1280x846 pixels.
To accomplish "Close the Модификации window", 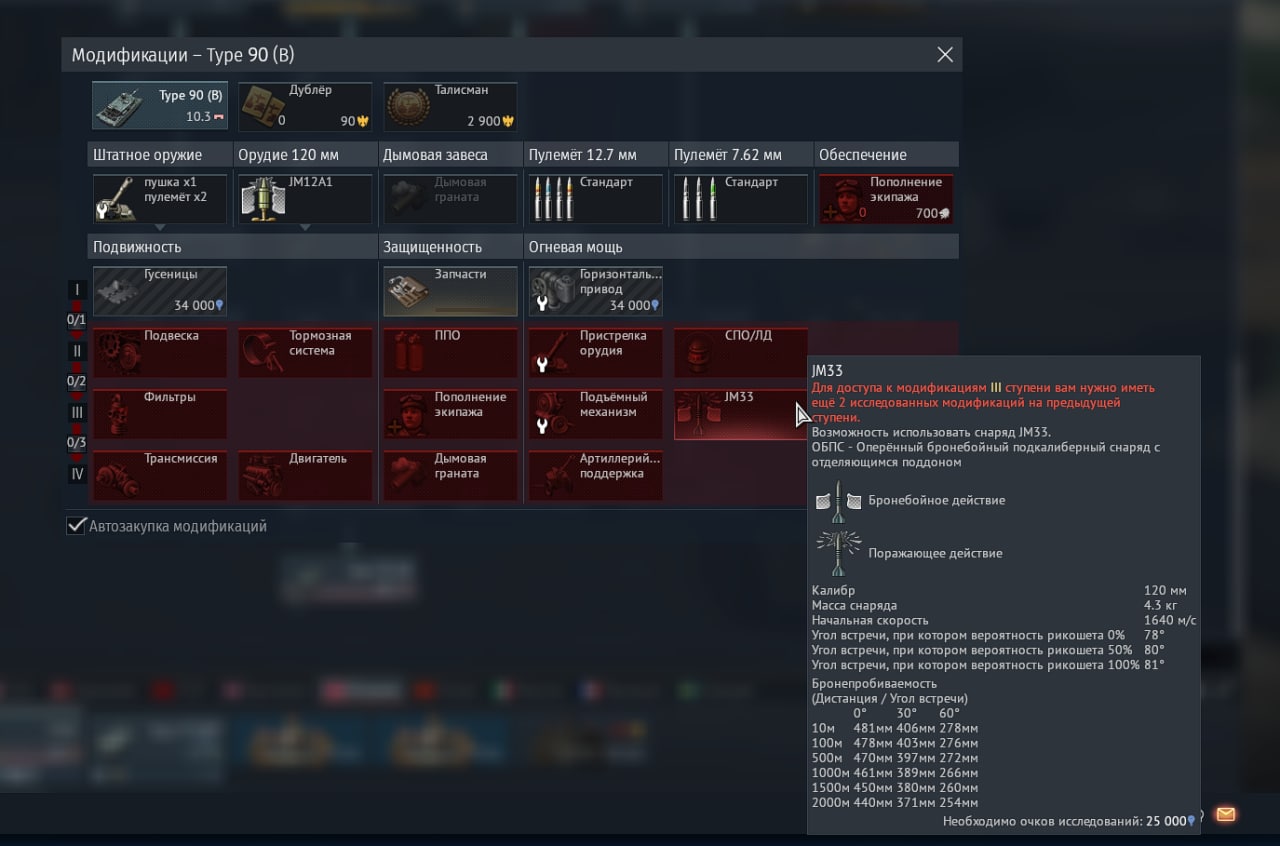I will point(945,55).
